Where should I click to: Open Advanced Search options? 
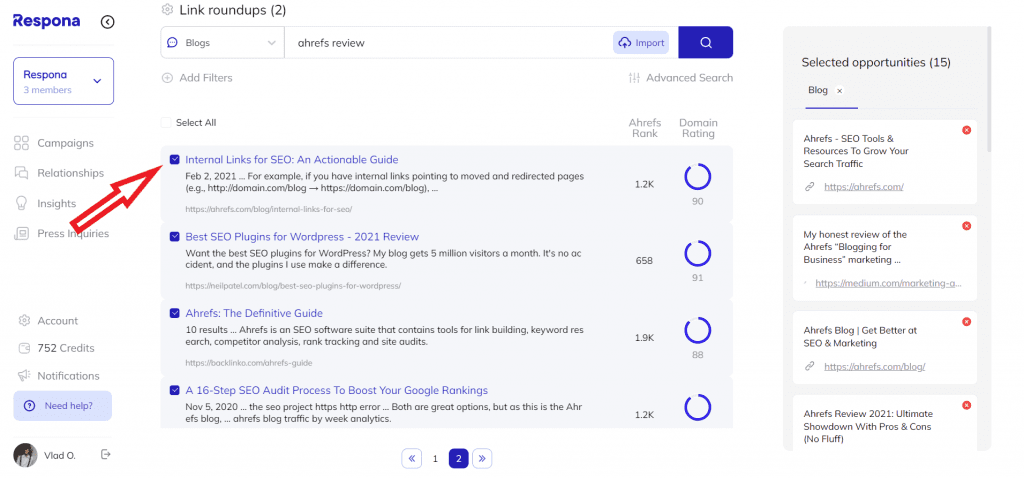(x=680, y=78)
